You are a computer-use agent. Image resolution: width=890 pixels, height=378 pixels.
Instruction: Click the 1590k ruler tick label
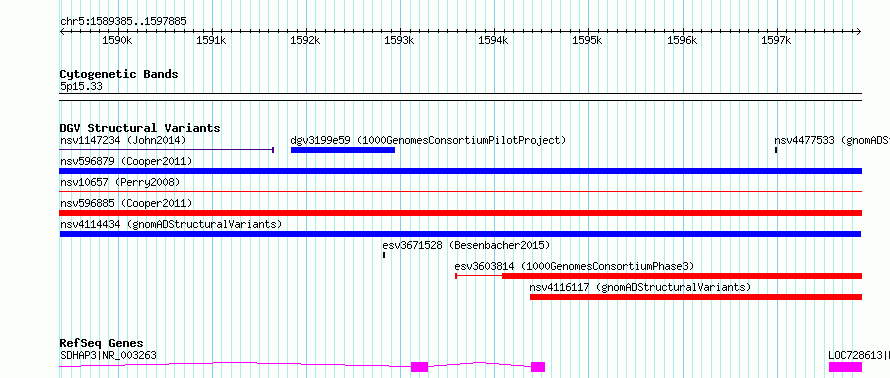coord(117,41)
